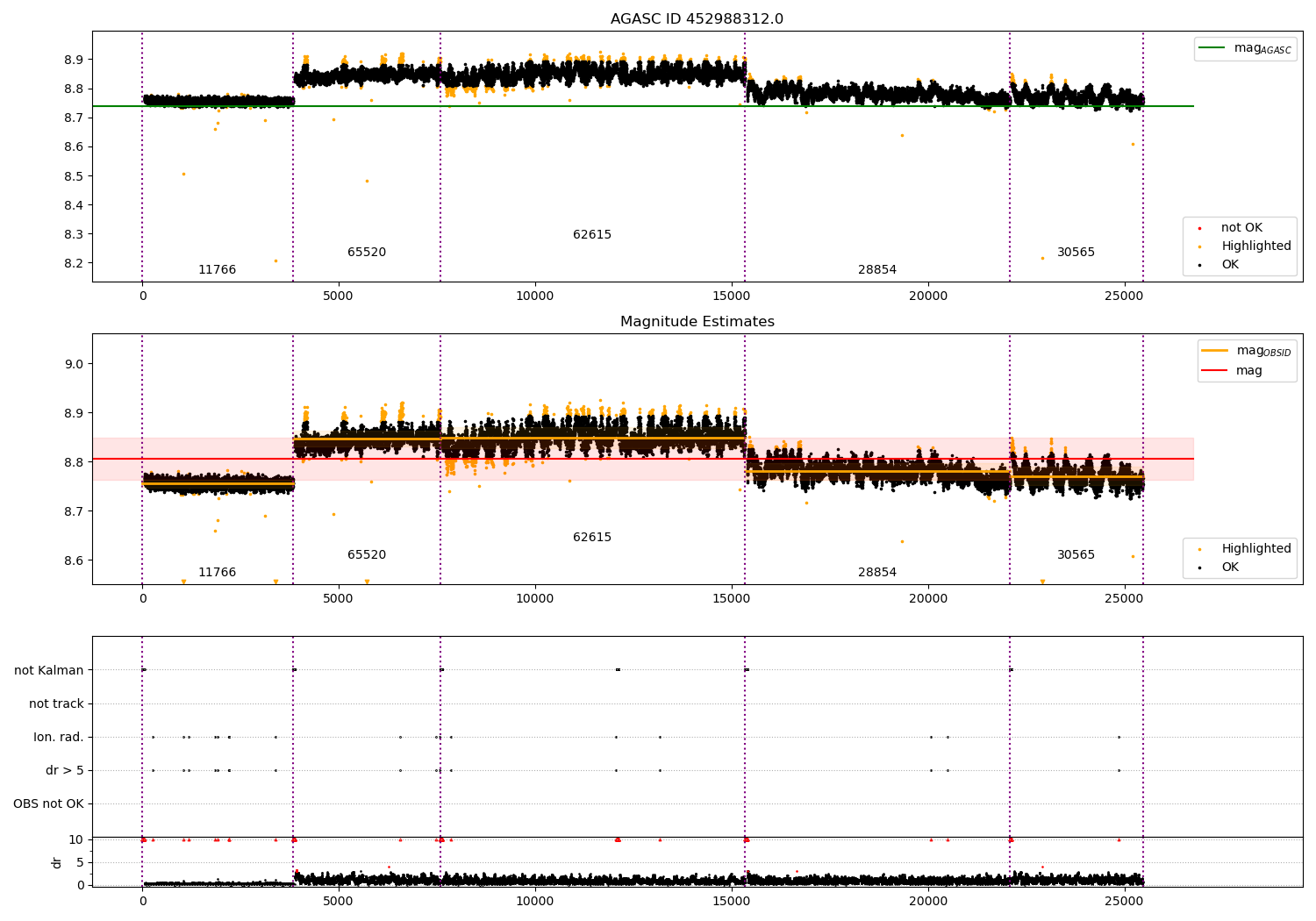Viewport: 1316px width, 921px height.
Task: Click x-axis tick 10000 below the middle plot
Action: 534,599
